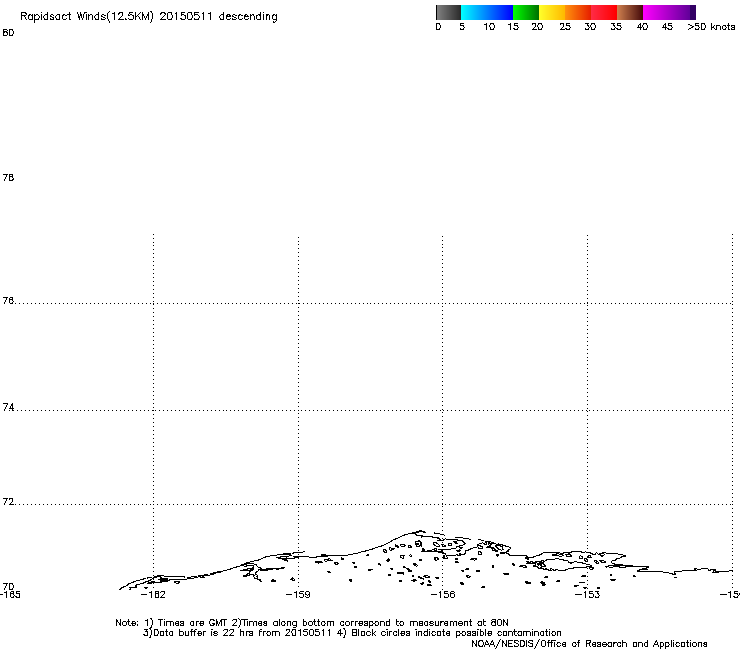Click the longitude label -156
Screen dimensions: 740x650
[443, 595]
